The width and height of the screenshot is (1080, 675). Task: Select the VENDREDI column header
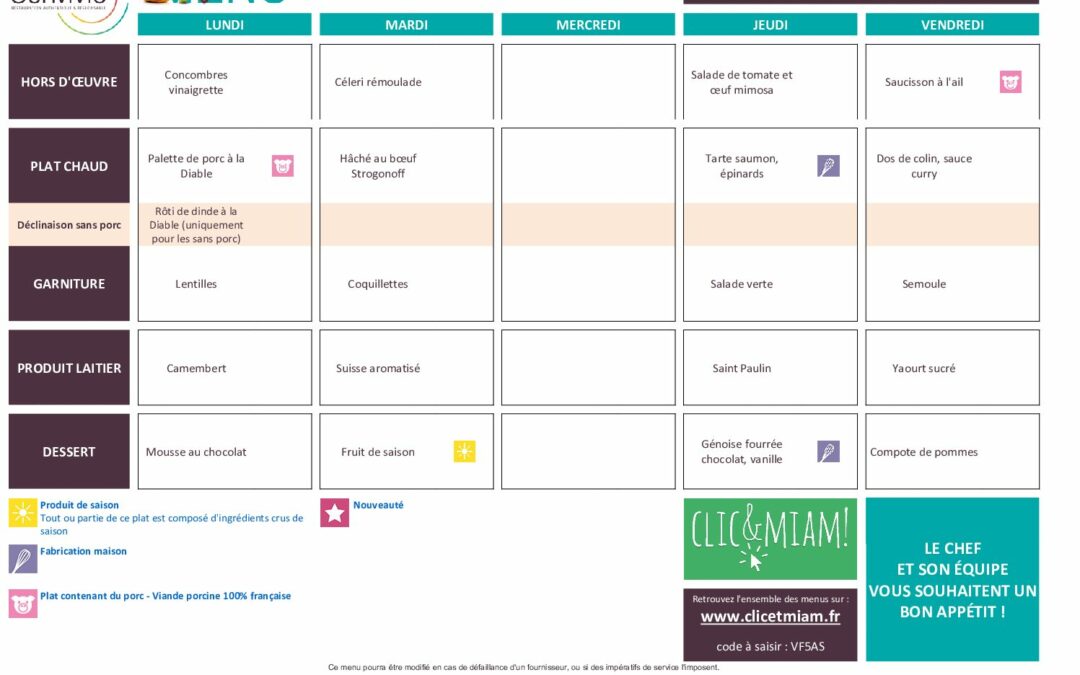(952, 25)
